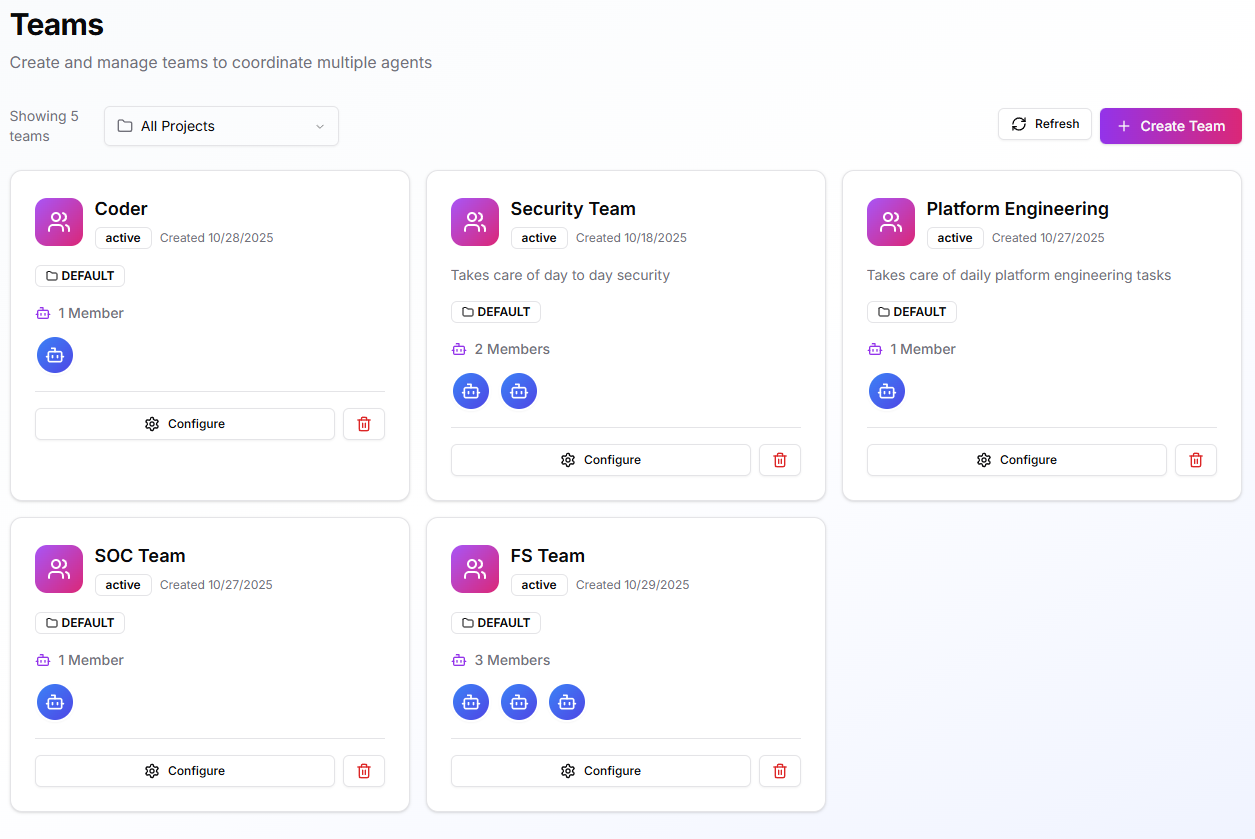Click the Refresh icon beside the Refresh label
The width and height of the screenshot is (1255, 839).
coord(1018,124)
